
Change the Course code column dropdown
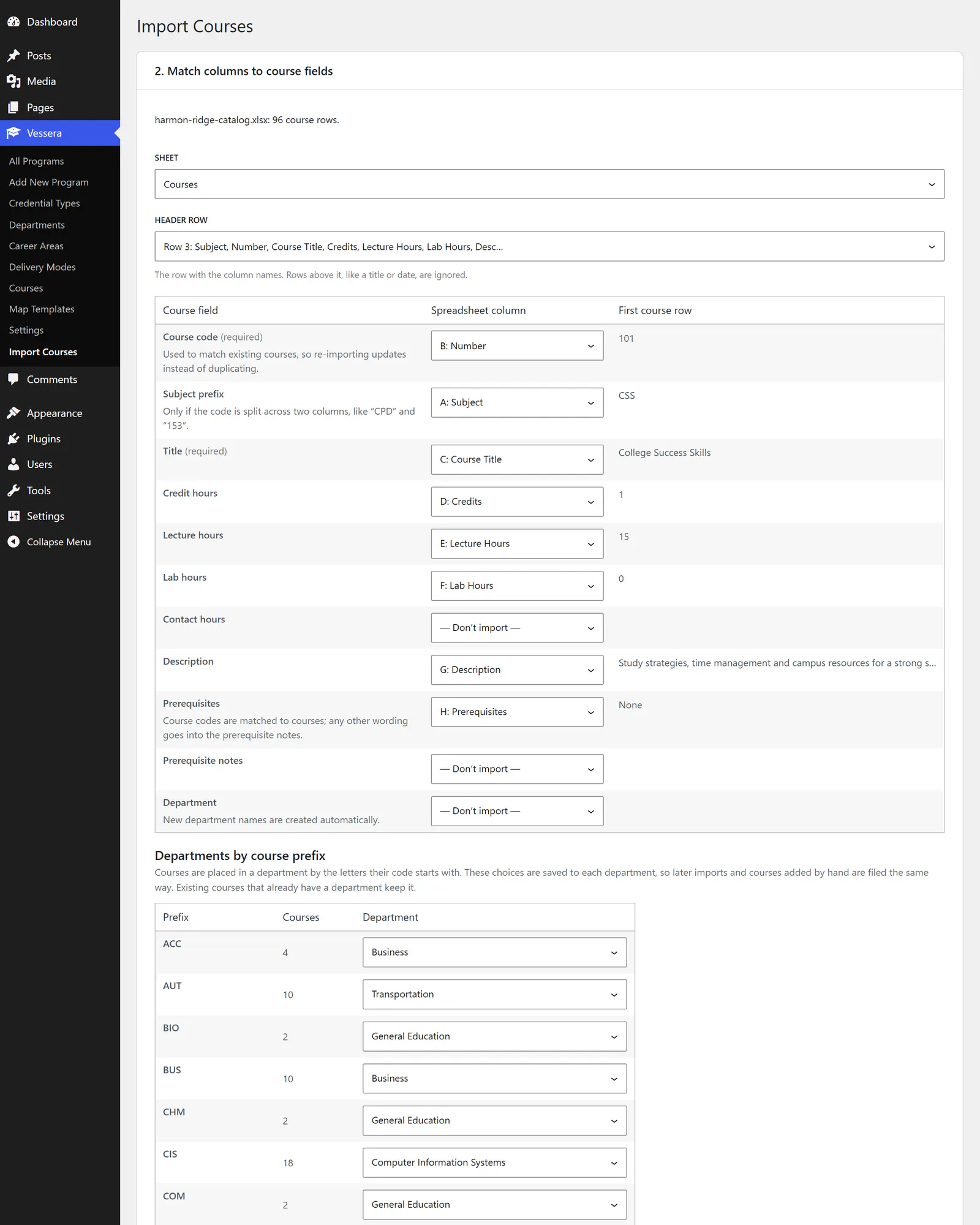(517, 345)
